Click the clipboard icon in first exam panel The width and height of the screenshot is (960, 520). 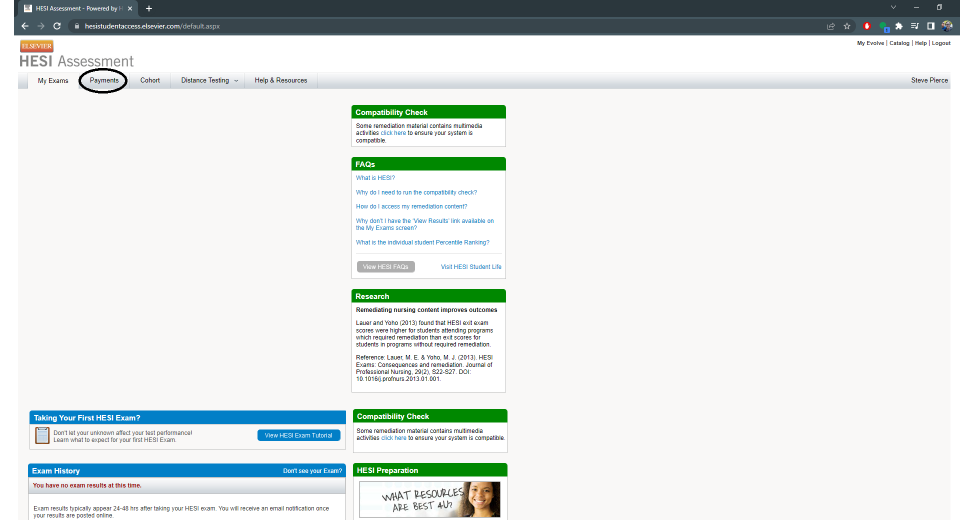(42, 435)
